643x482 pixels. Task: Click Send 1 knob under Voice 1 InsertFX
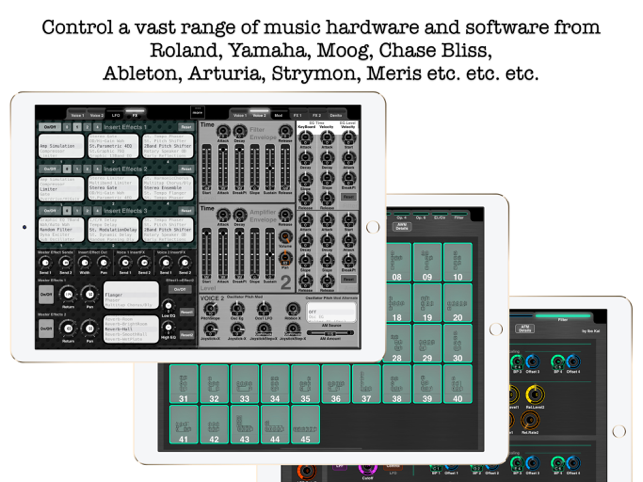tap(124, 263)
